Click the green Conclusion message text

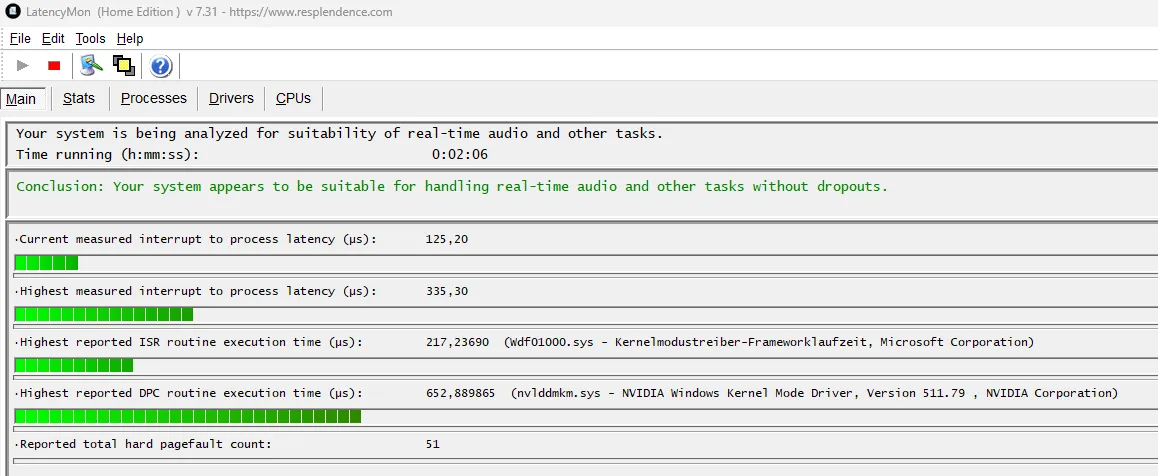pos(452,187)
